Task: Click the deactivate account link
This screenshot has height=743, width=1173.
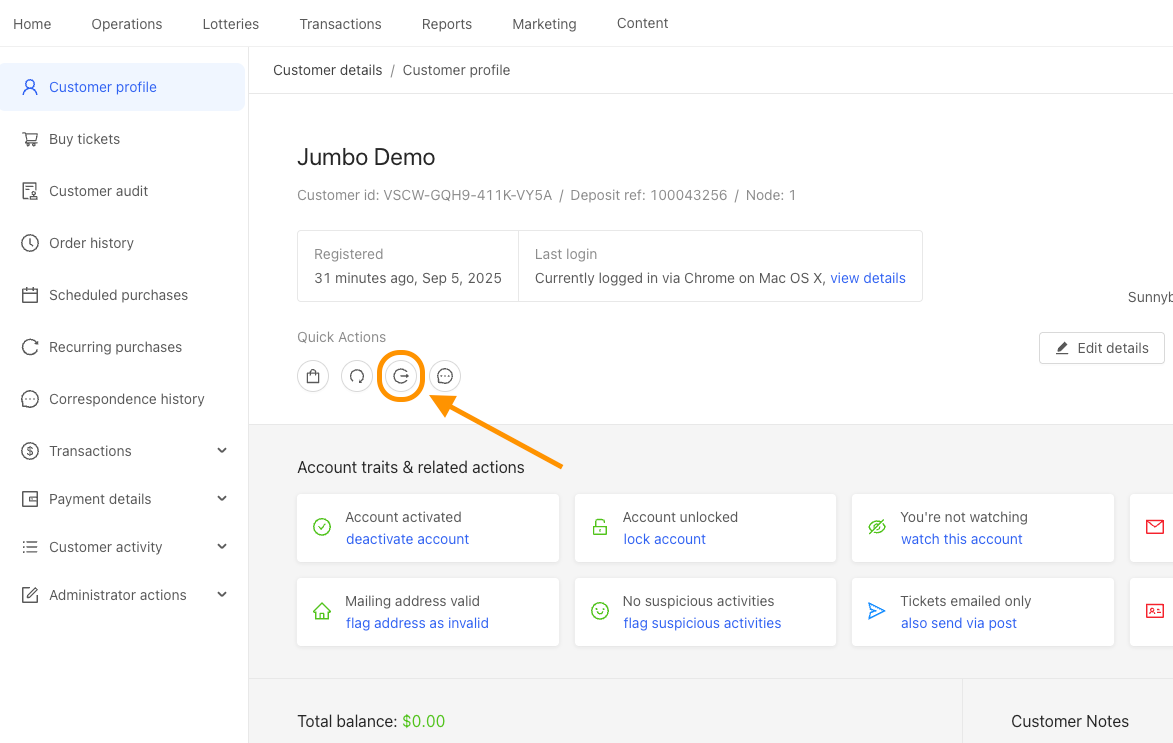Action: (x=407, y=539)
